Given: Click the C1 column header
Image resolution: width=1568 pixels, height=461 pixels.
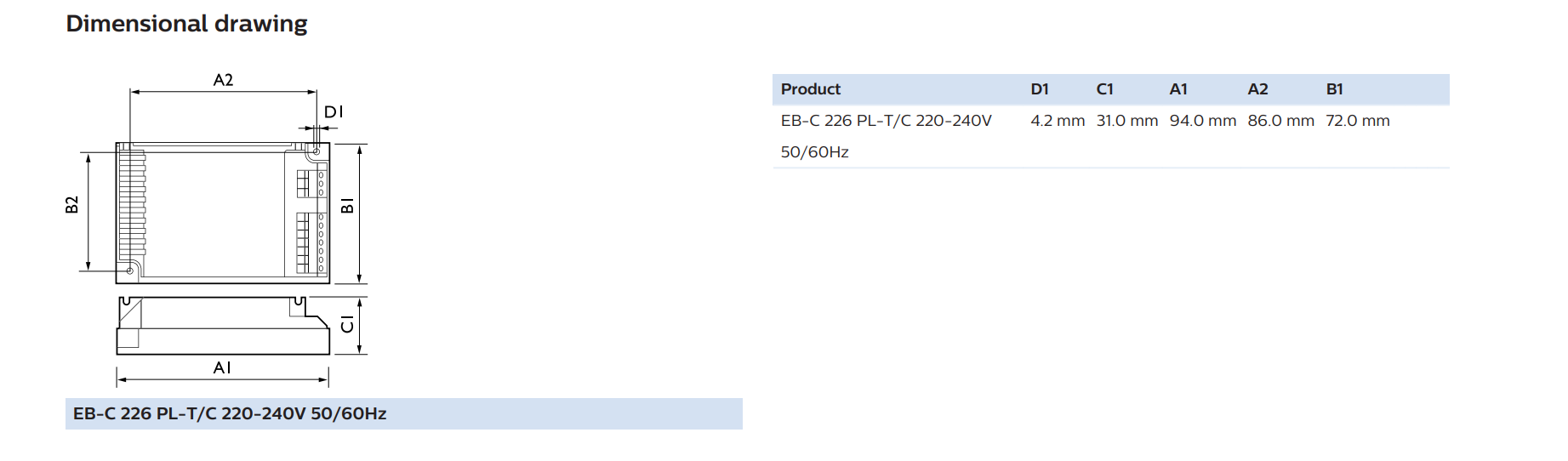Looking at the screenshot, I should coord(1105,89).
